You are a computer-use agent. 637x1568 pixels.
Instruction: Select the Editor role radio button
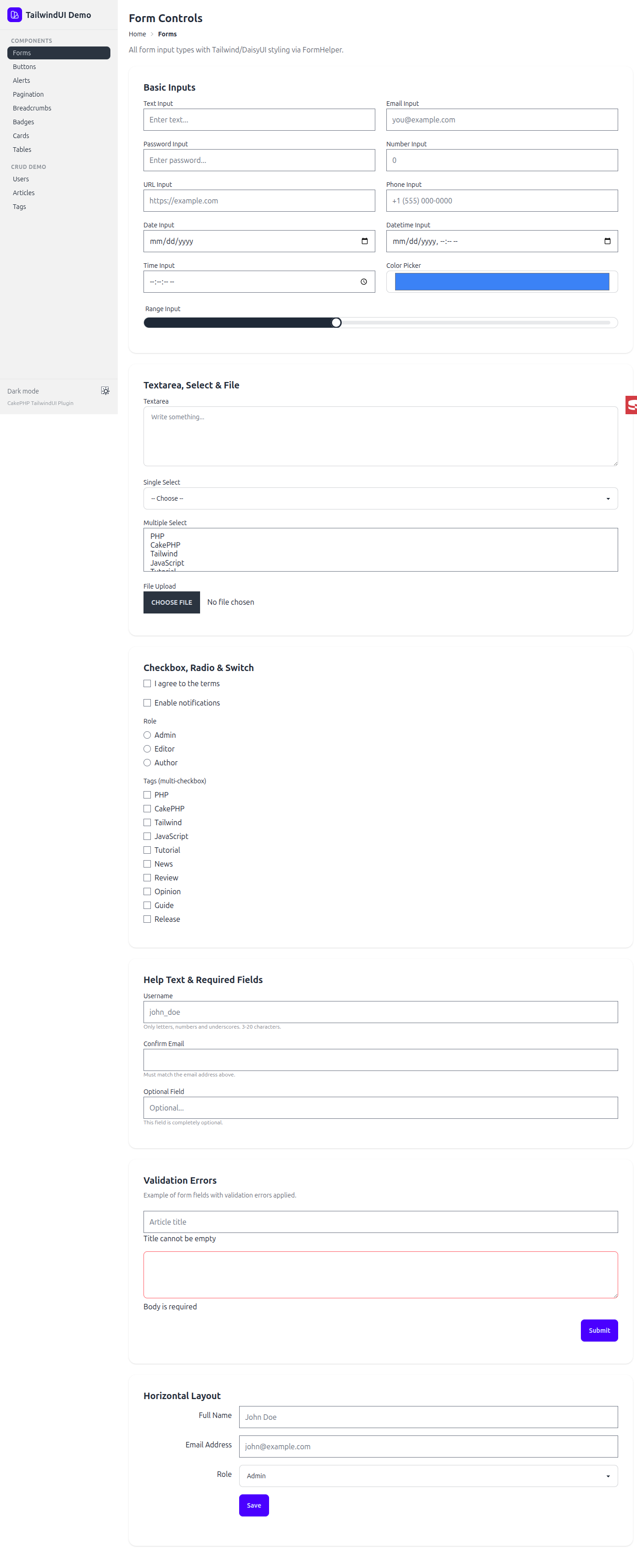pos(147,749)
